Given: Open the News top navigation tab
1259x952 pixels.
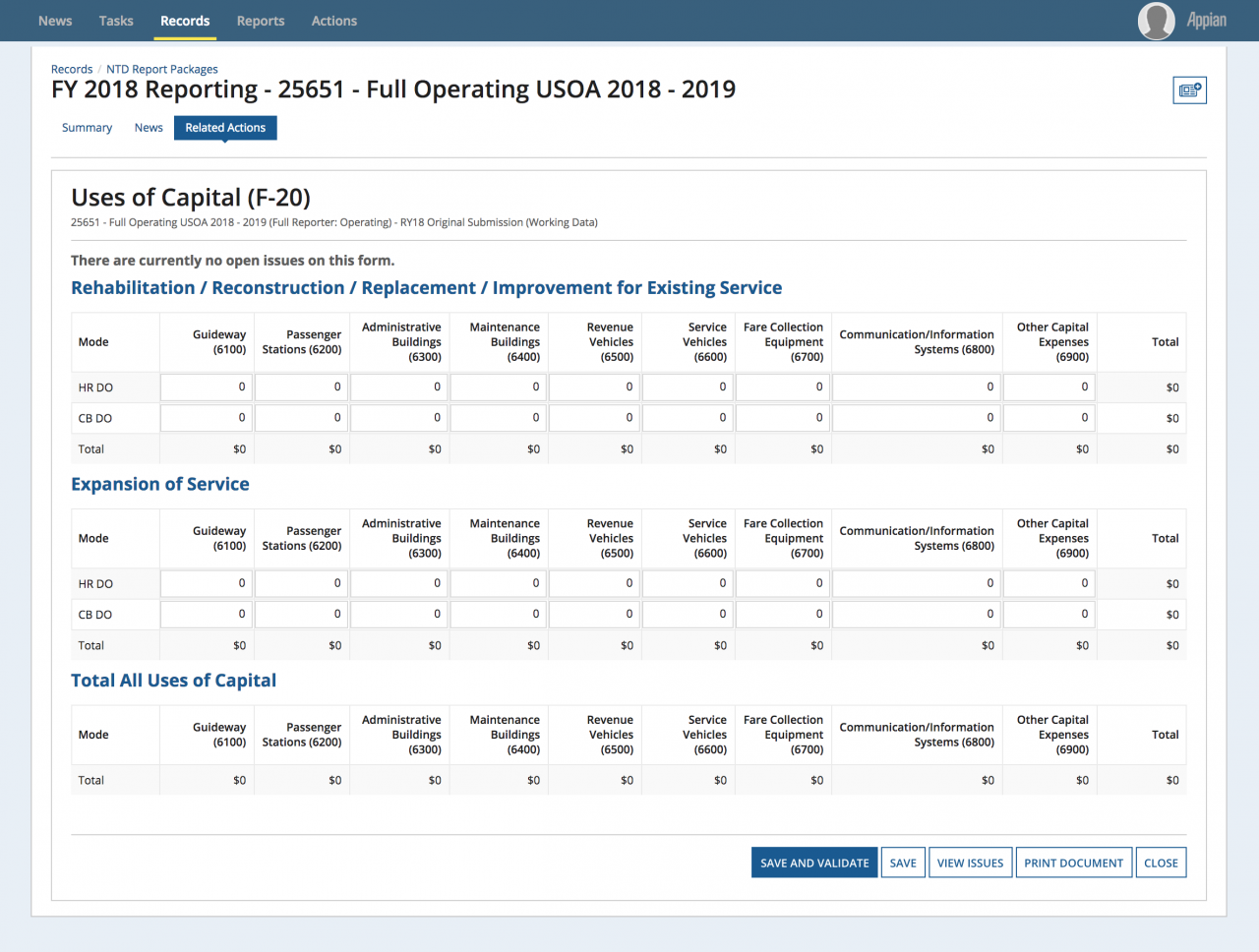Looking at the screenshot, I should pyautogui.click(x=55, y=21).
